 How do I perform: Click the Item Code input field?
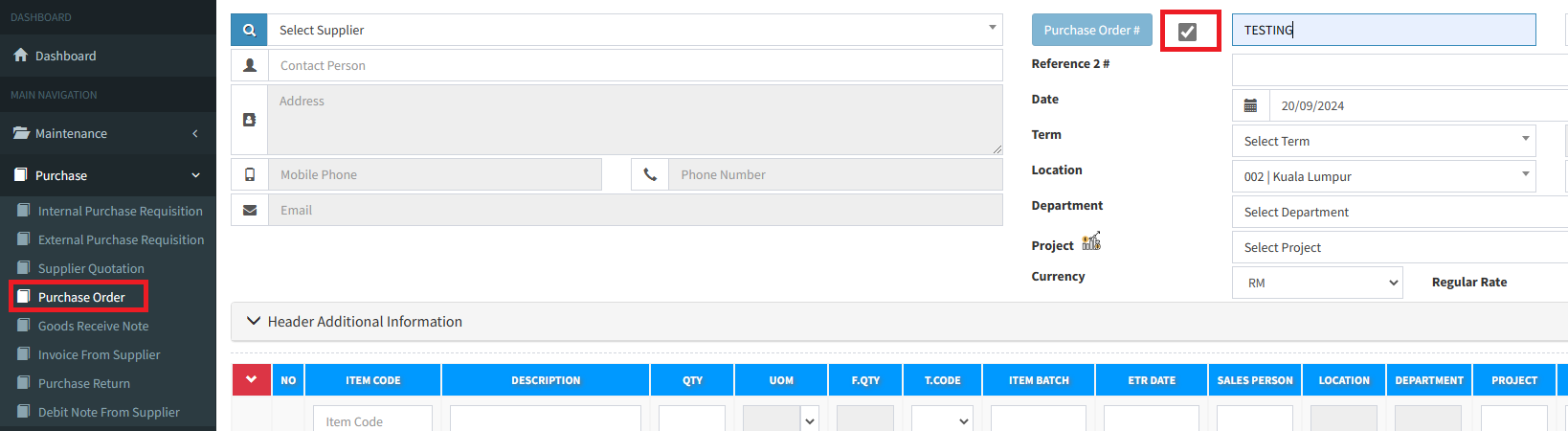[x=372, y=420]
